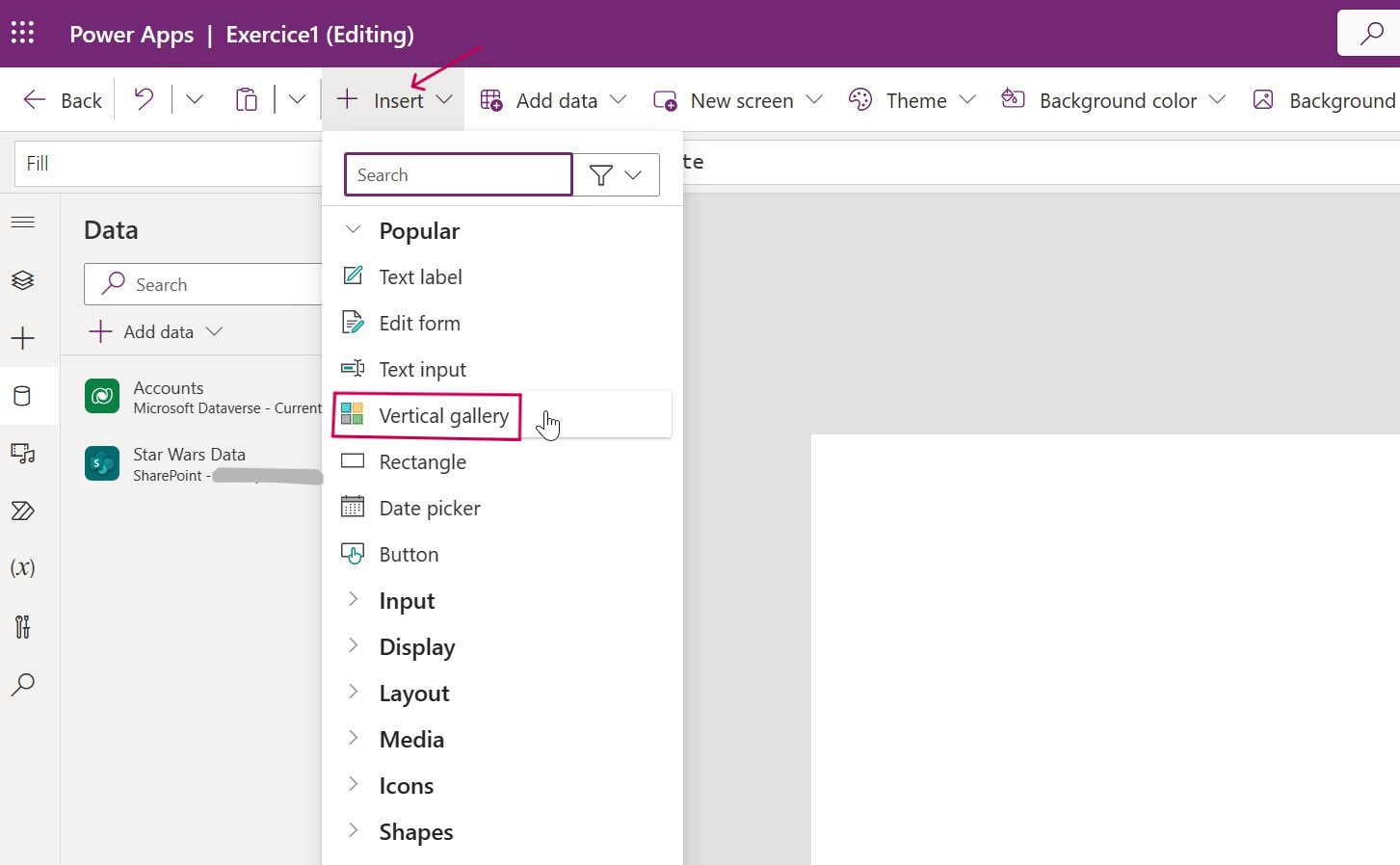Open the Background color chevron
This screenshot has height=865, width=1400.
click(x=1218, y=100)
